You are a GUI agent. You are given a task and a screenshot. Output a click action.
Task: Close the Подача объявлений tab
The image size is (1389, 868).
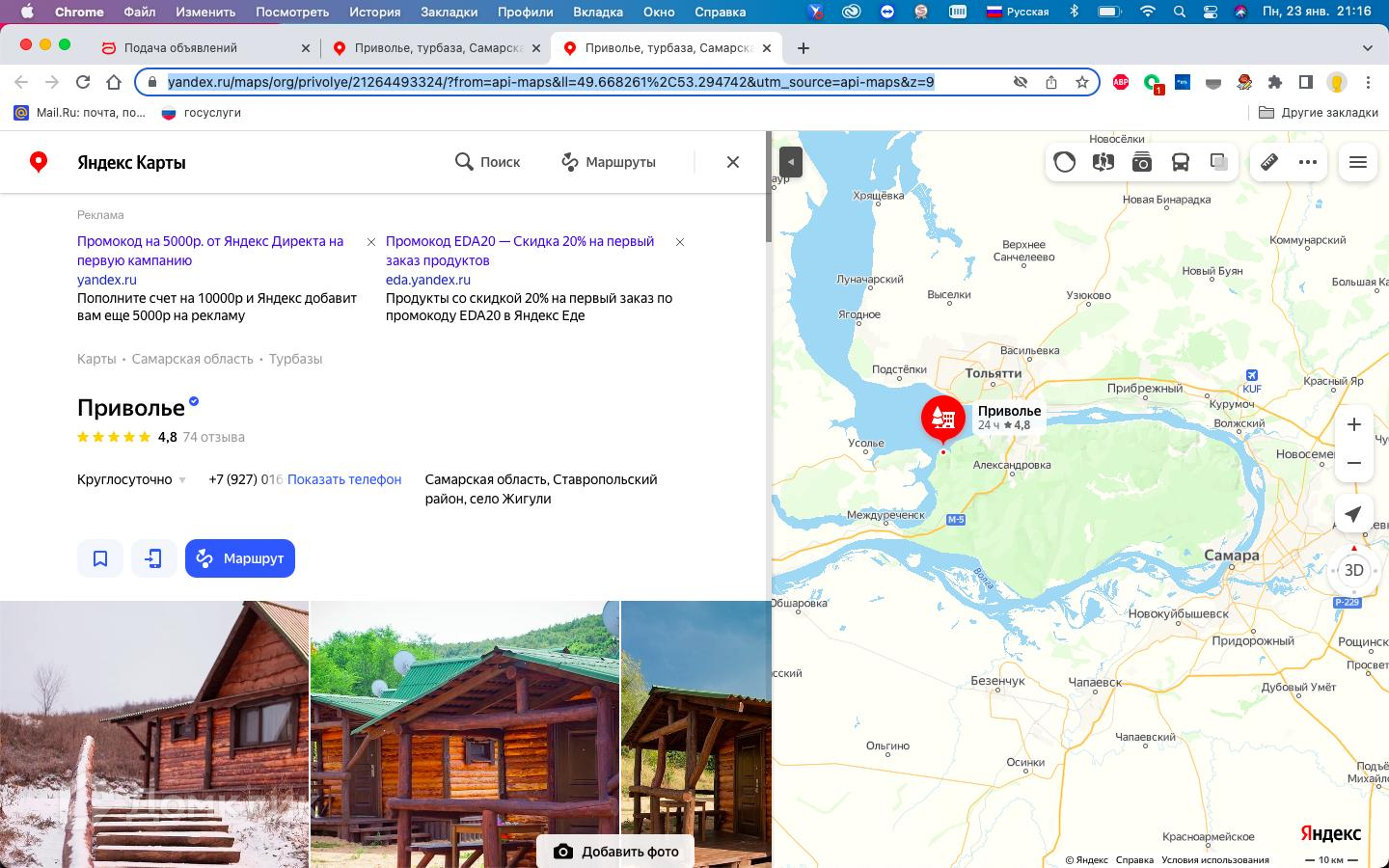click(x=306, y=48)
